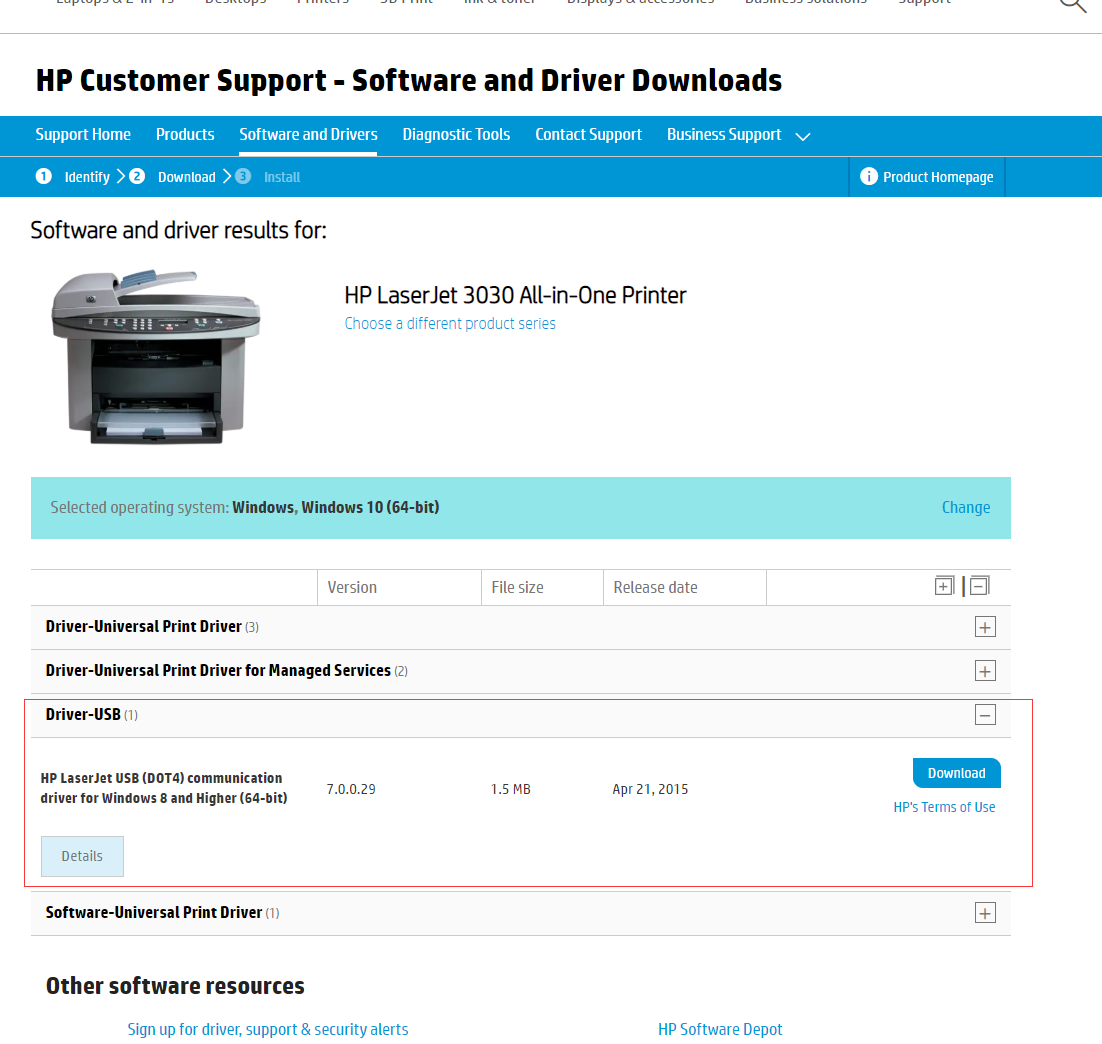Screen dimensions: 1102x1044
Task: Expand all sections using the plus icon
Action: pos(943,586)
